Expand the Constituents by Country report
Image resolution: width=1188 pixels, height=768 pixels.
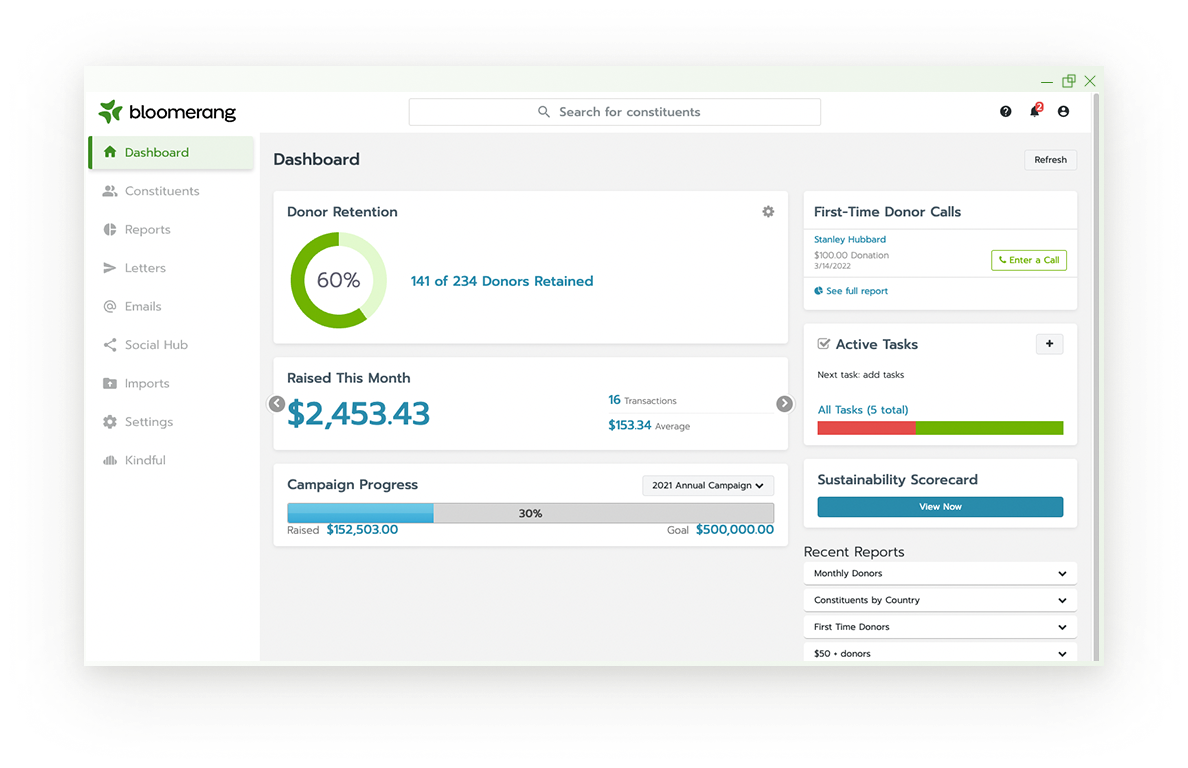pos(939,600)
